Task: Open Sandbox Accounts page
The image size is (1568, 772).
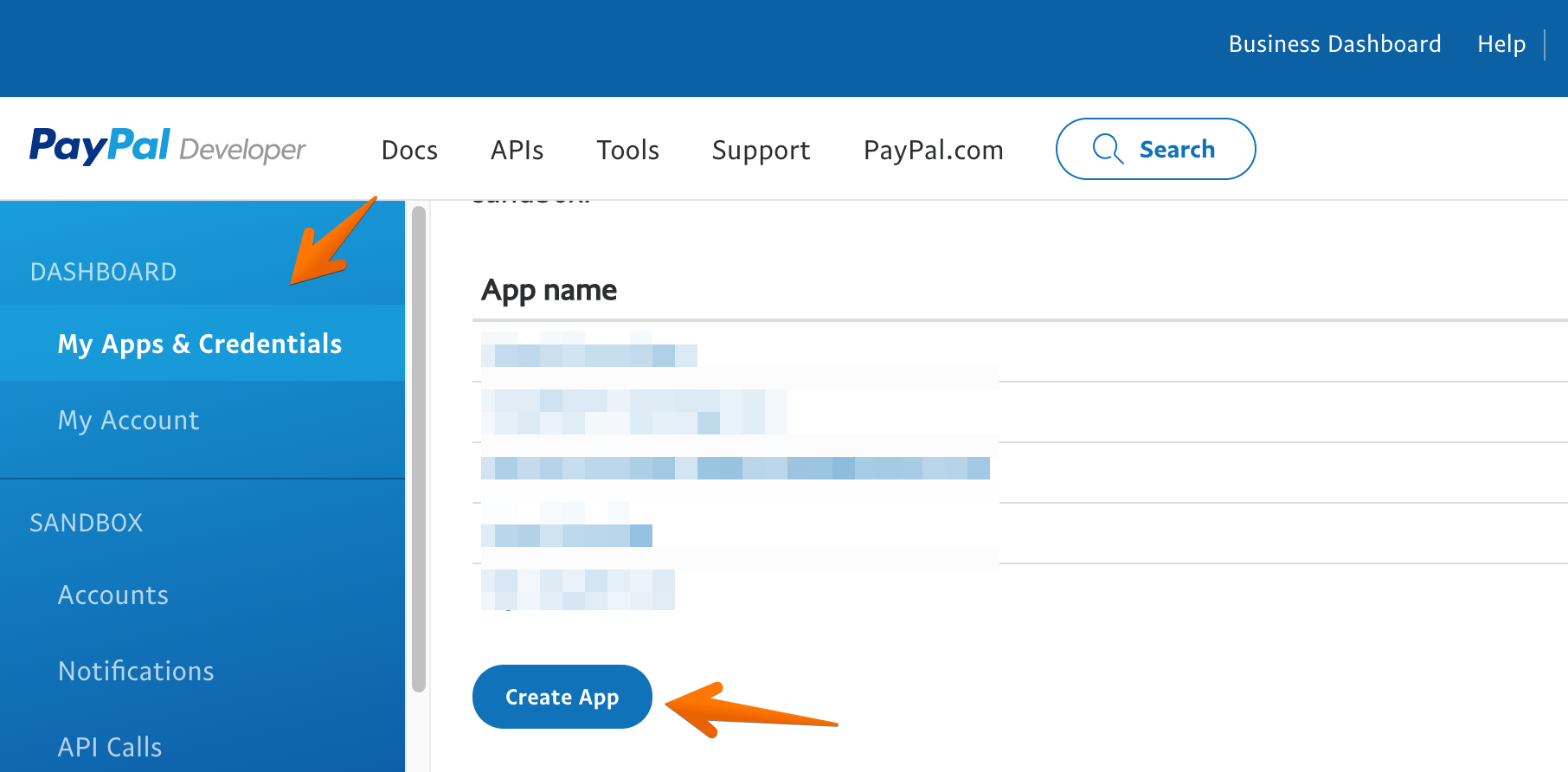Action: coord(113,595)
